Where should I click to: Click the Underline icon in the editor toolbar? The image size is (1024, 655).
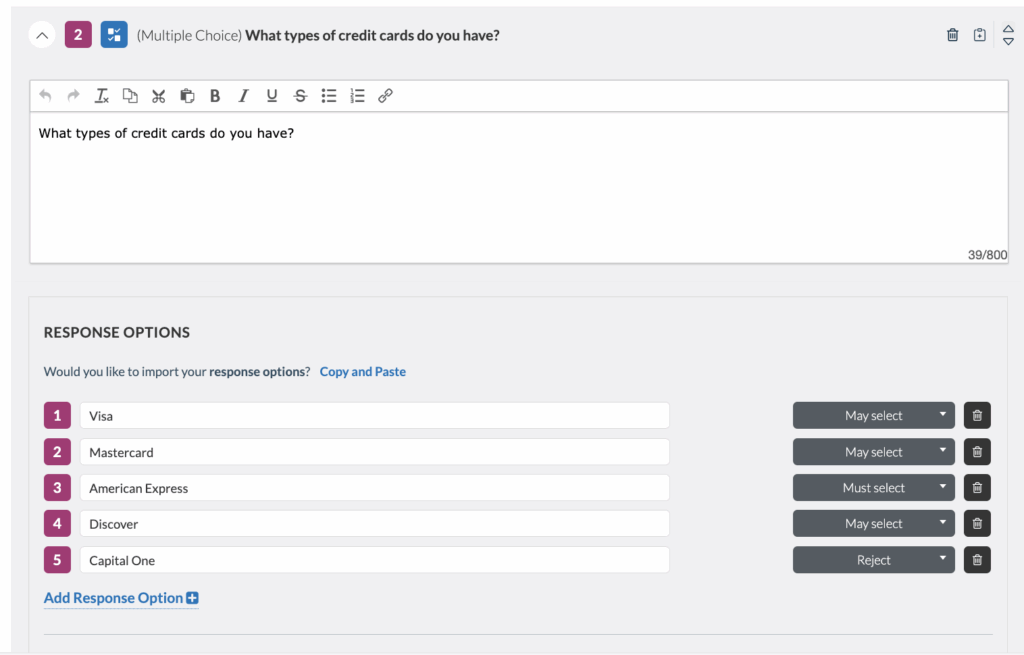pyautogui.click(x=271, y=95)
